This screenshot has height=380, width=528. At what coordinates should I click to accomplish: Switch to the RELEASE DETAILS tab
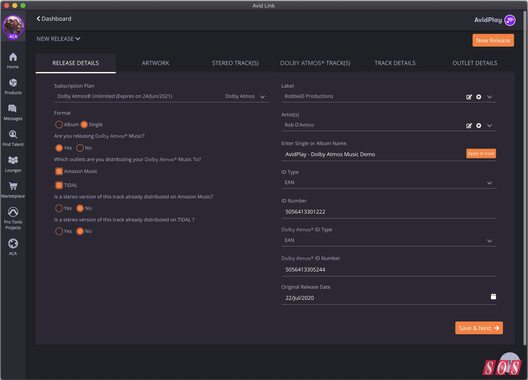click(x=76, y=63)
